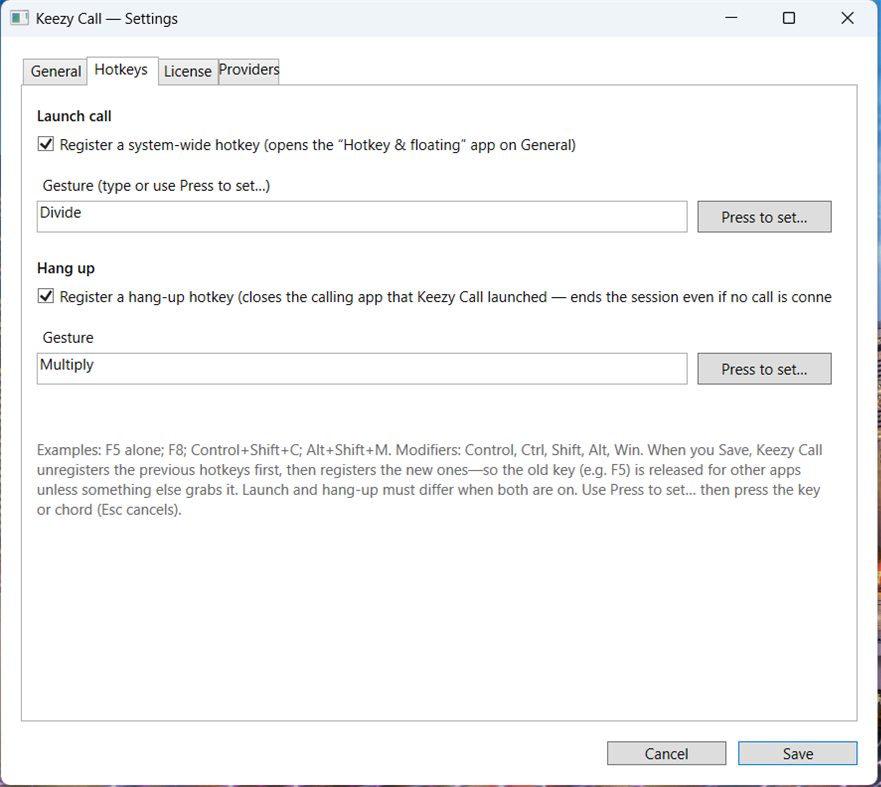Click the Hang up gesture field containing Multiply

point(362,369)
